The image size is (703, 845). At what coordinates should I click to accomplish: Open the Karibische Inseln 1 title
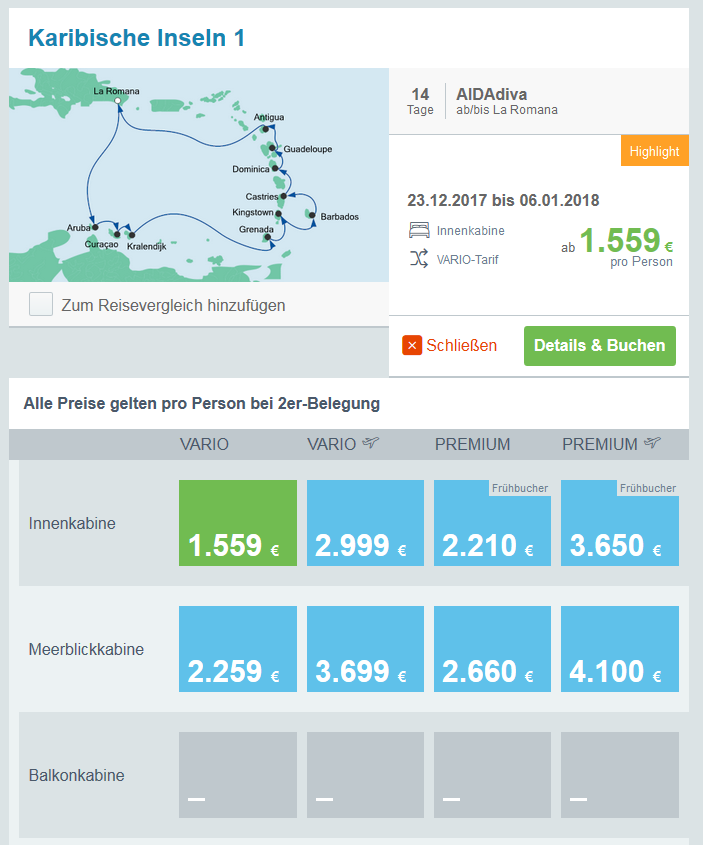[136, 39]
